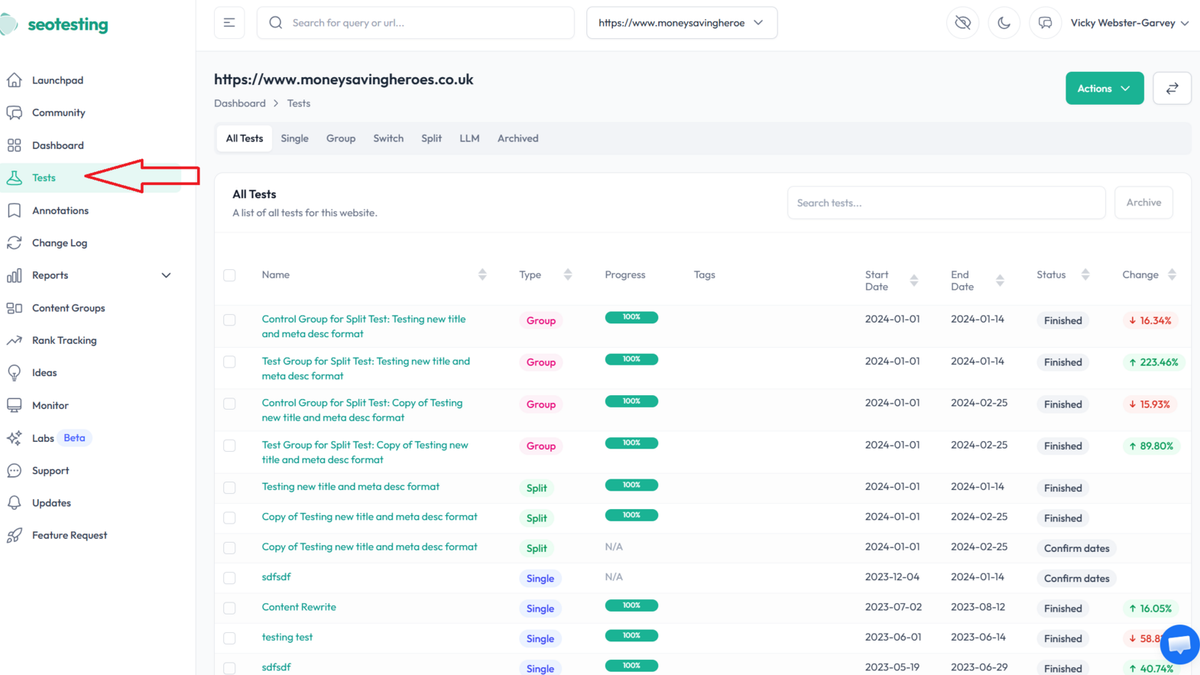Click the Community chat icon
Image resolution: width=1200 pixels, height=675 pixels.
(x=14, y=113)
